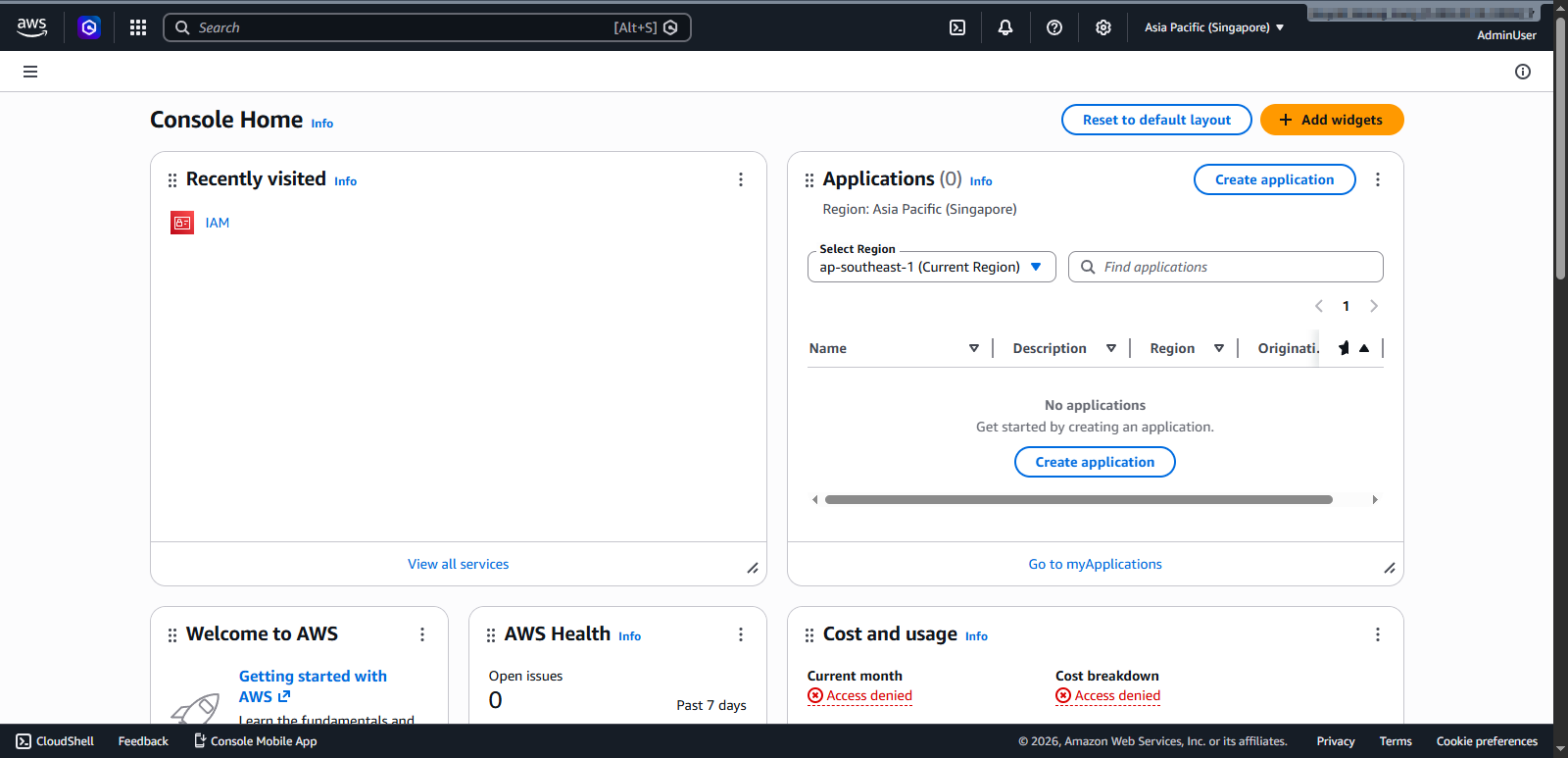Click the Applications widget resize handle

pyautogui.click(x=1390, y=568)
